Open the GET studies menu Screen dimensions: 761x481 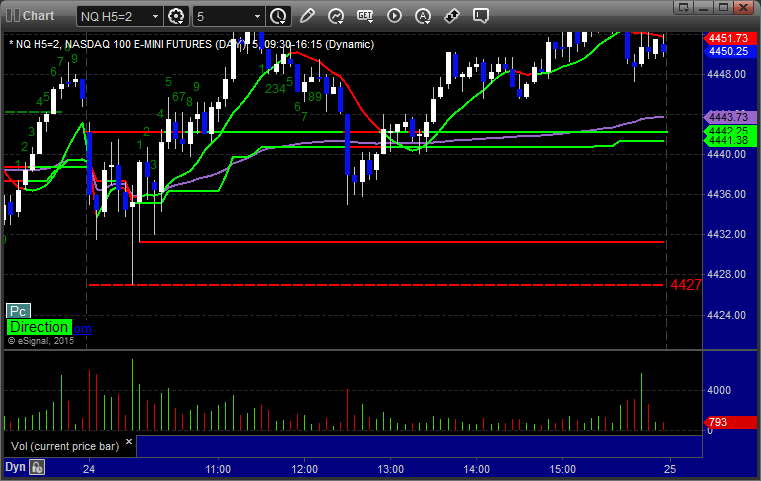click(365, 16)
